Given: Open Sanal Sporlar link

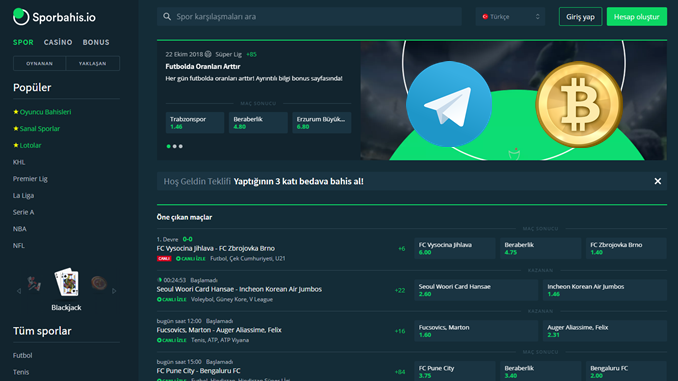Looking at the screenshot, I should click(40, 128).
